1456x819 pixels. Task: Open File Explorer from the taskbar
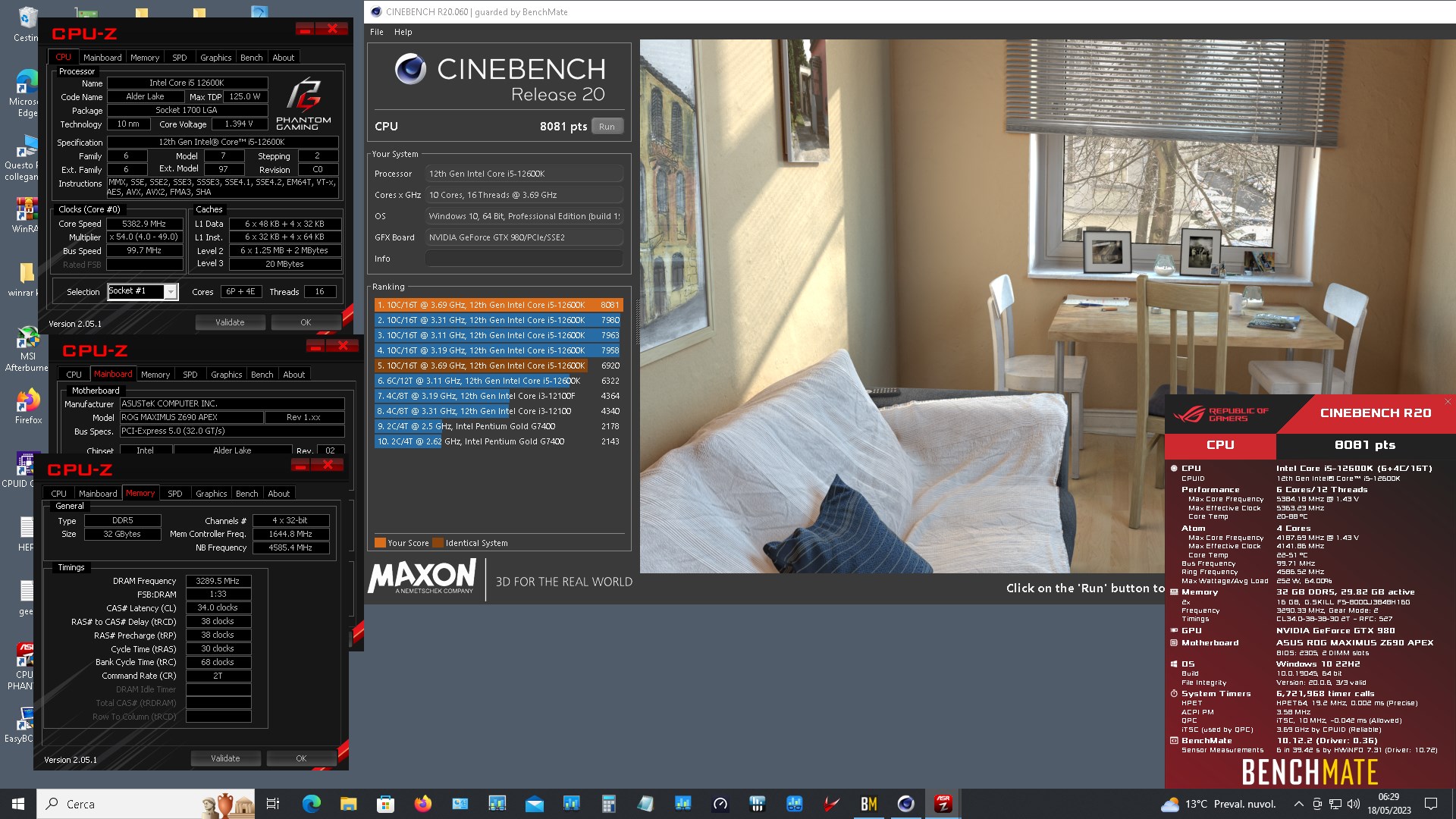(348, 804)
